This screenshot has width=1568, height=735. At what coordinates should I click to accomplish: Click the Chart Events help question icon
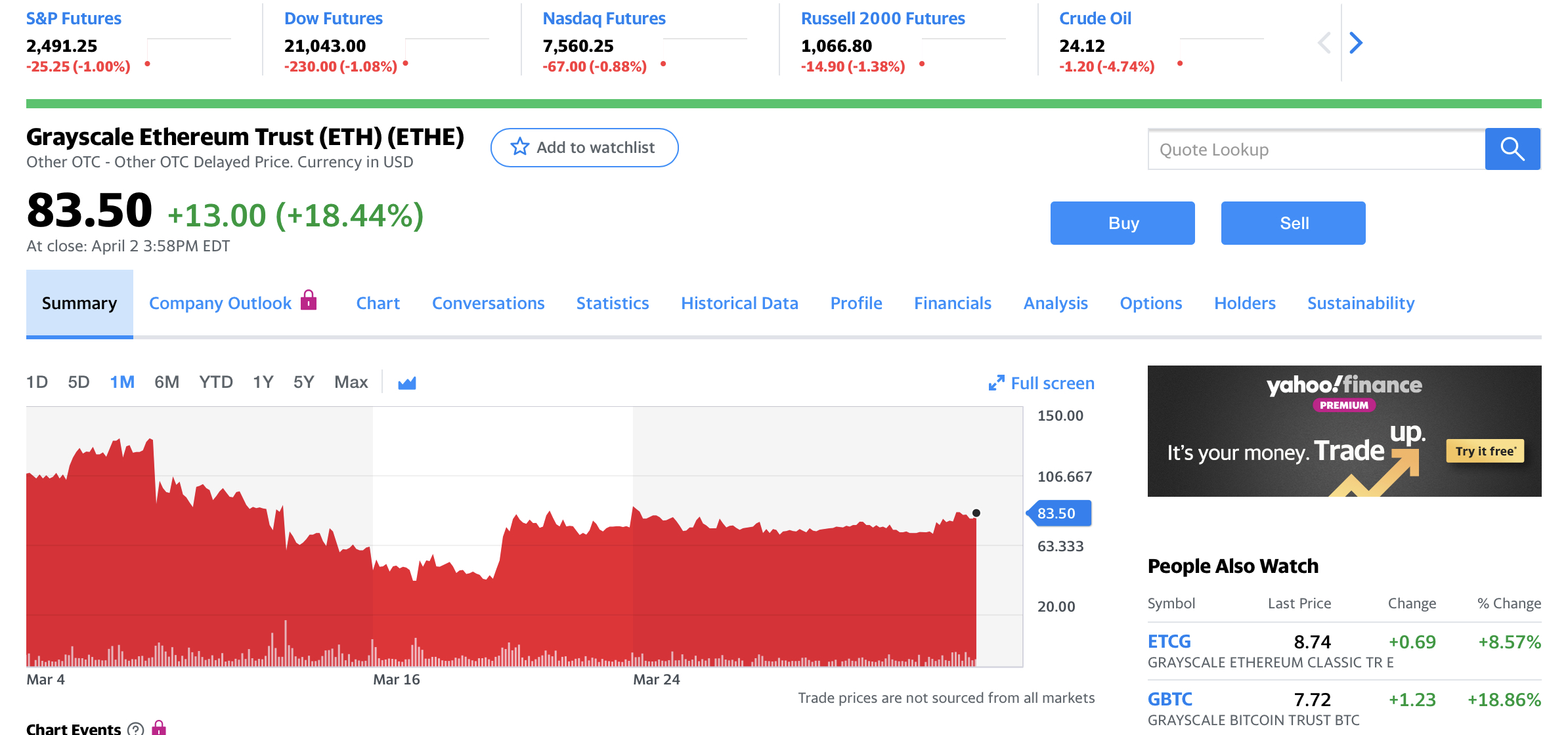click(x=135, y=728)
